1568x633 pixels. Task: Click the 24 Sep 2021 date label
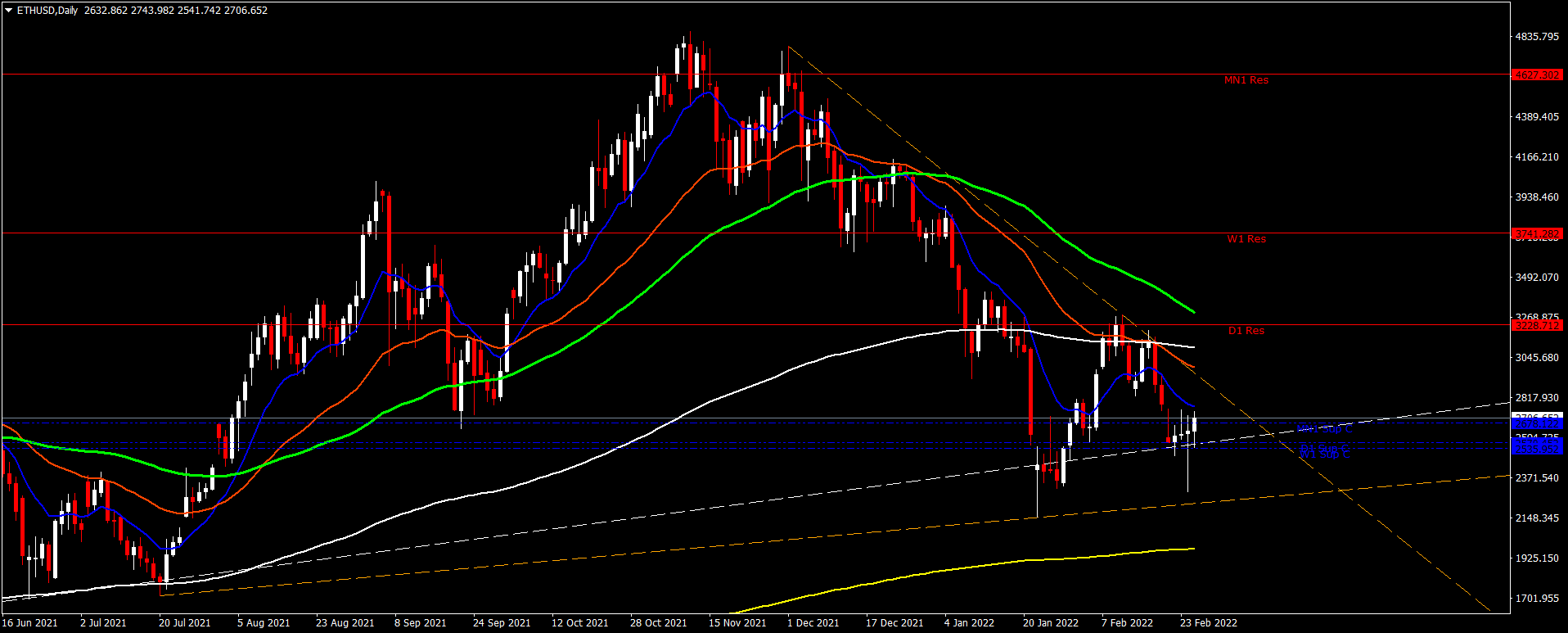[x=502, y=623]
